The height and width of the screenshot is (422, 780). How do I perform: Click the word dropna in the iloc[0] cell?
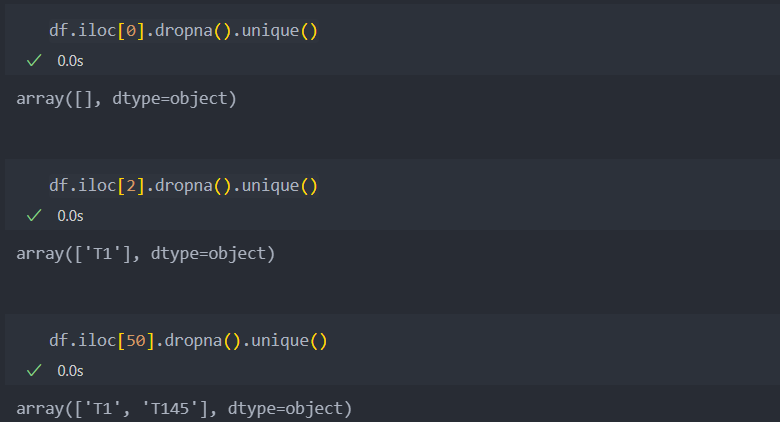(184, 31)
